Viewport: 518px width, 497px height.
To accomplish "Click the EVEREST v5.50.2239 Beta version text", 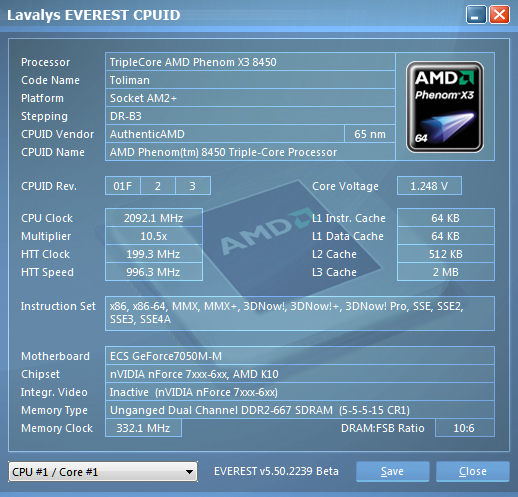I will [276, 471].
